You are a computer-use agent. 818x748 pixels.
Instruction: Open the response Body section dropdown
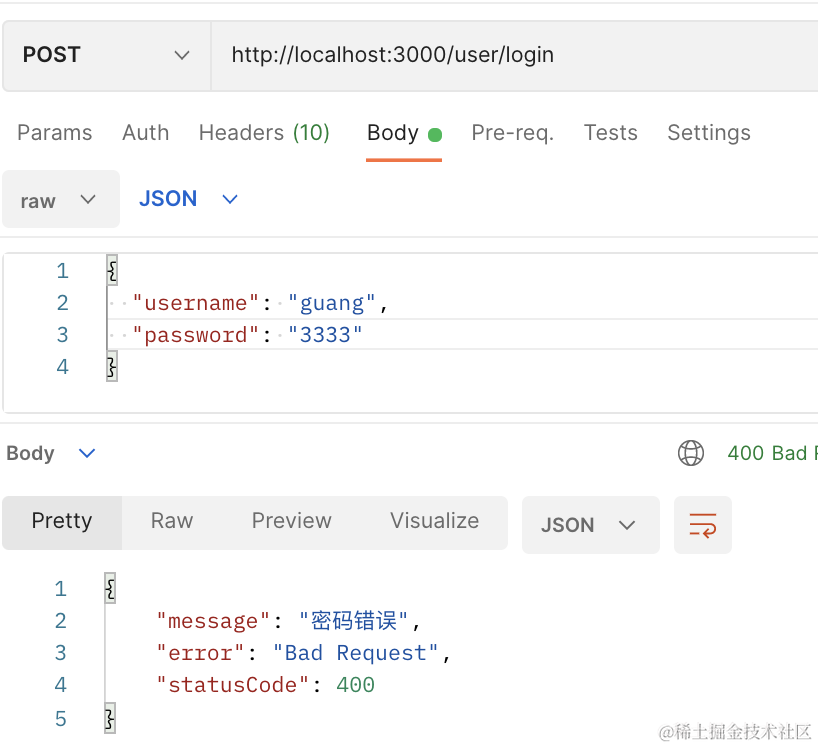click(51, 453)
